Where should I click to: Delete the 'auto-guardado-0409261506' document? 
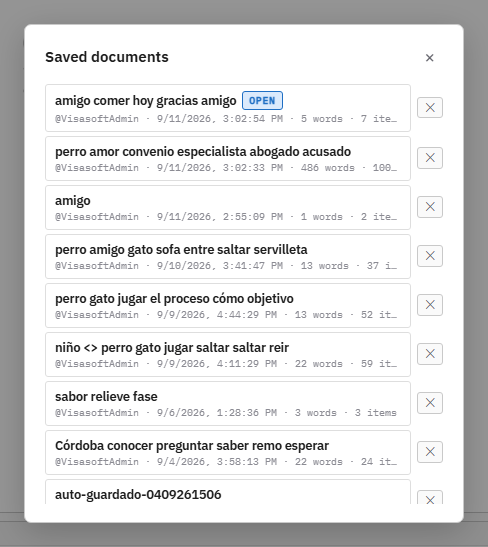pos(430,498)
